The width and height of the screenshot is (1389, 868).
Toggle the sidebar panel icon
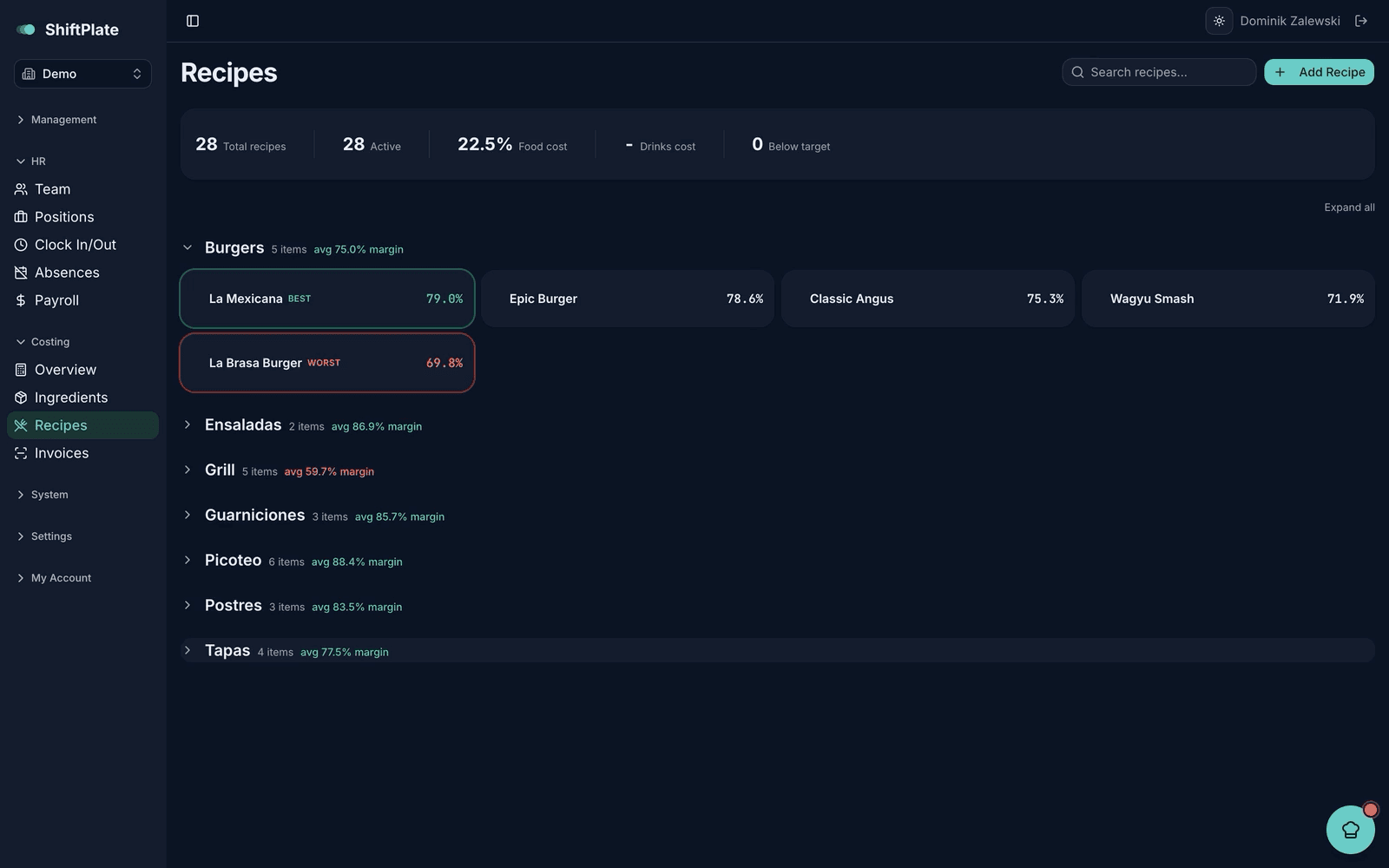click(x=193, y=21)
